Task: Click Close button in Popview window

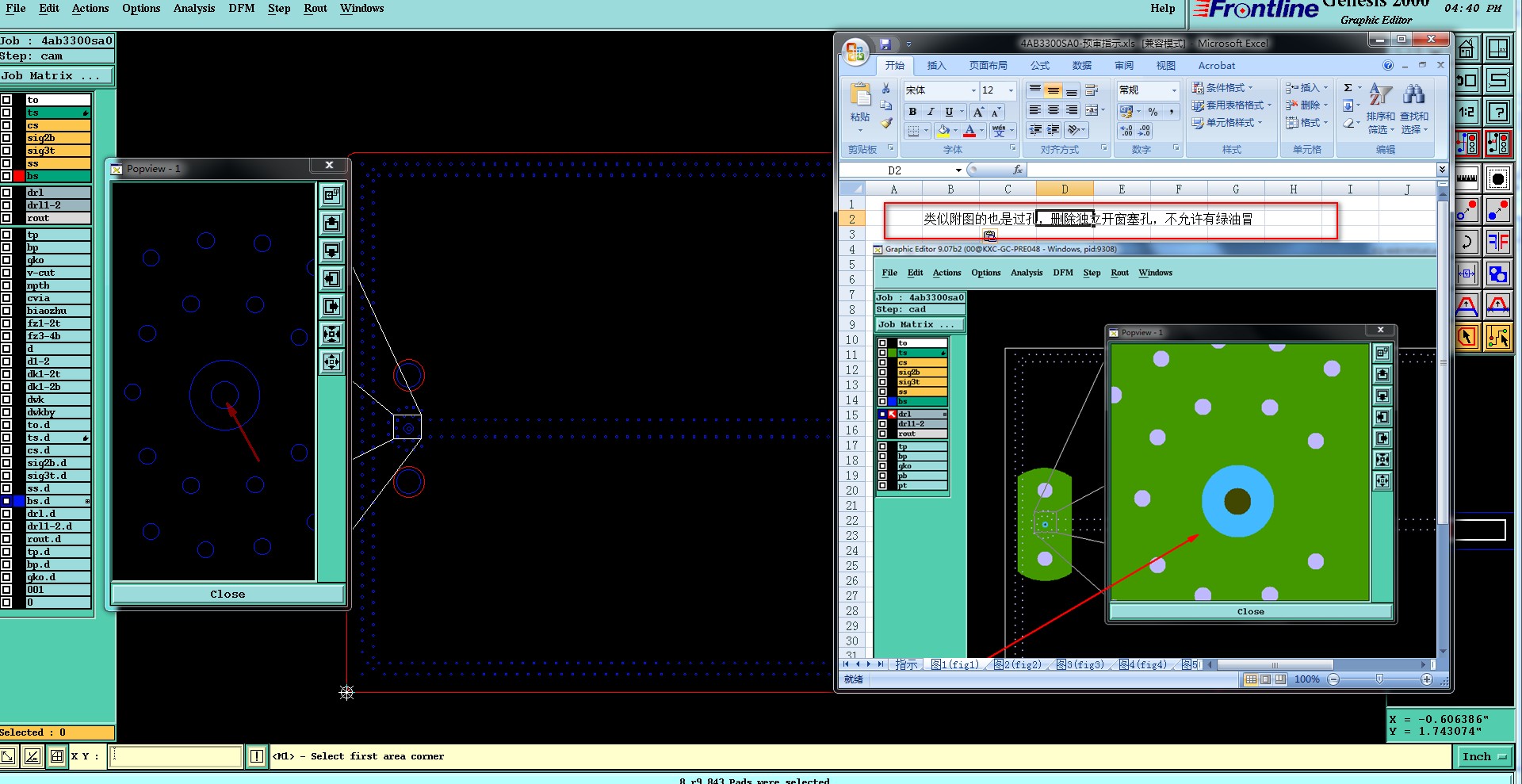Action: click(x=228, y=595)
